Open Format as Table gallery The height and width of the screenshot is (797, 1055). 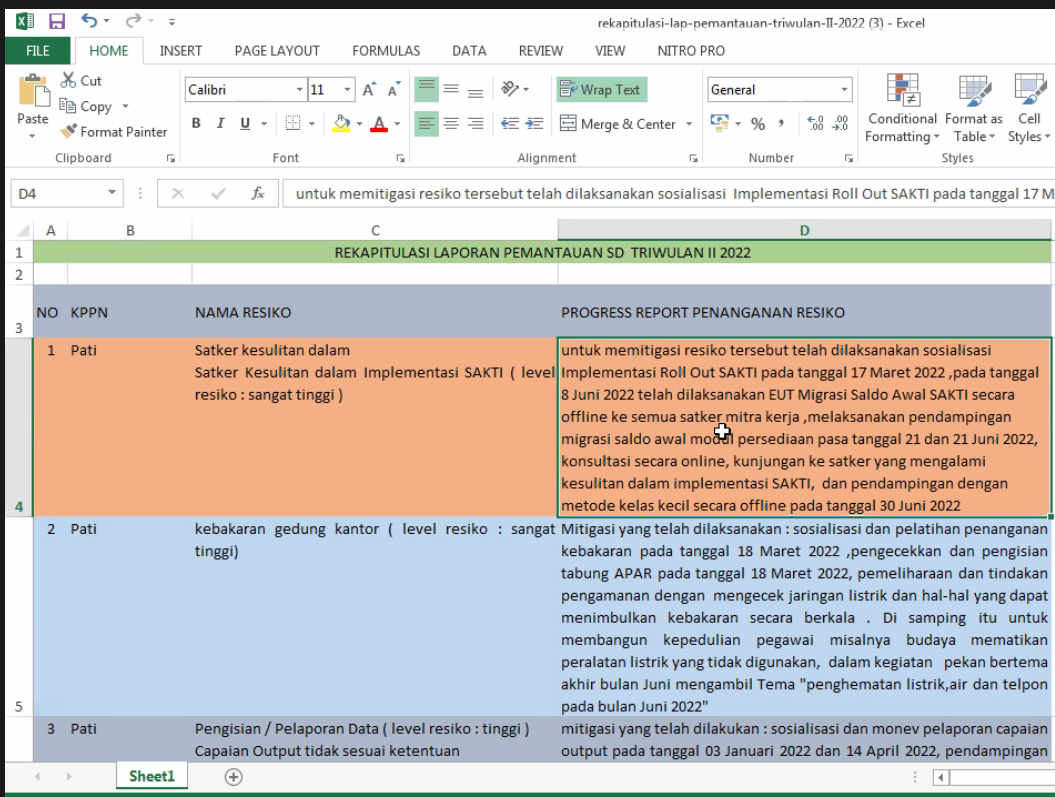point(974,108)
